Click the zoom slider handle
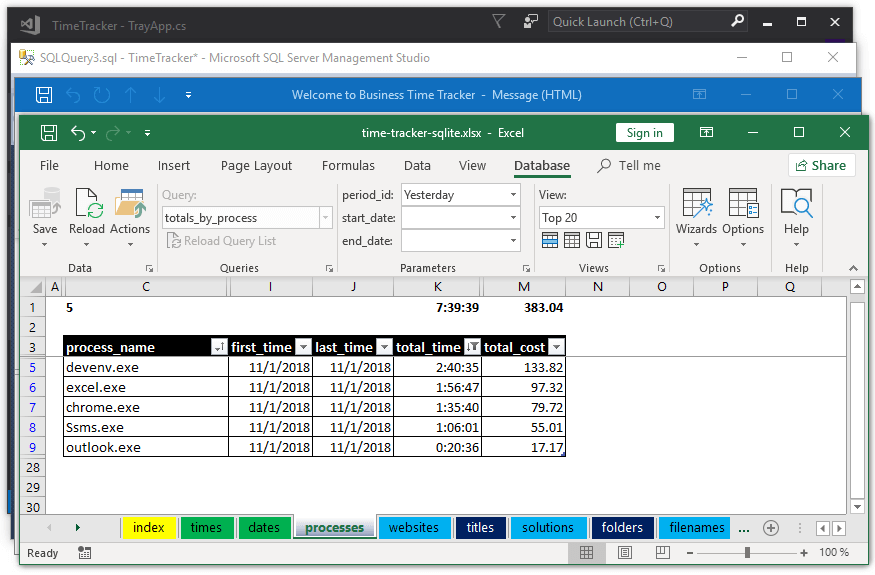Viewport: 875px width, 575px height. pyautogui.click(x=747, y=553)
